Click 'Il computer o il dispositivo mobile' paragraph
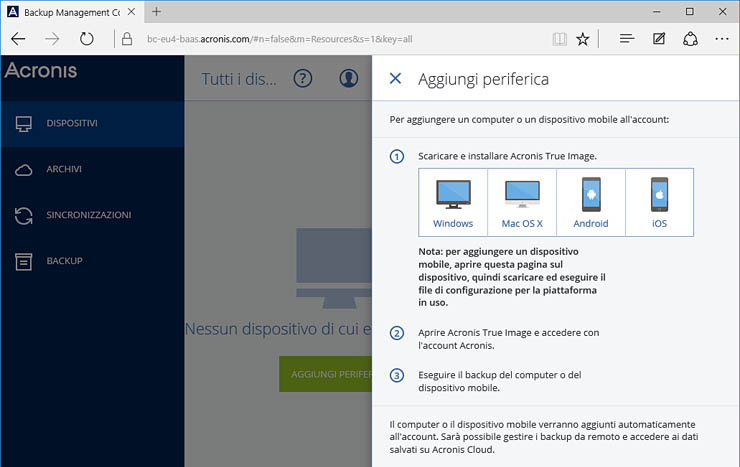The image size is (740, 467). coord(544,437)
